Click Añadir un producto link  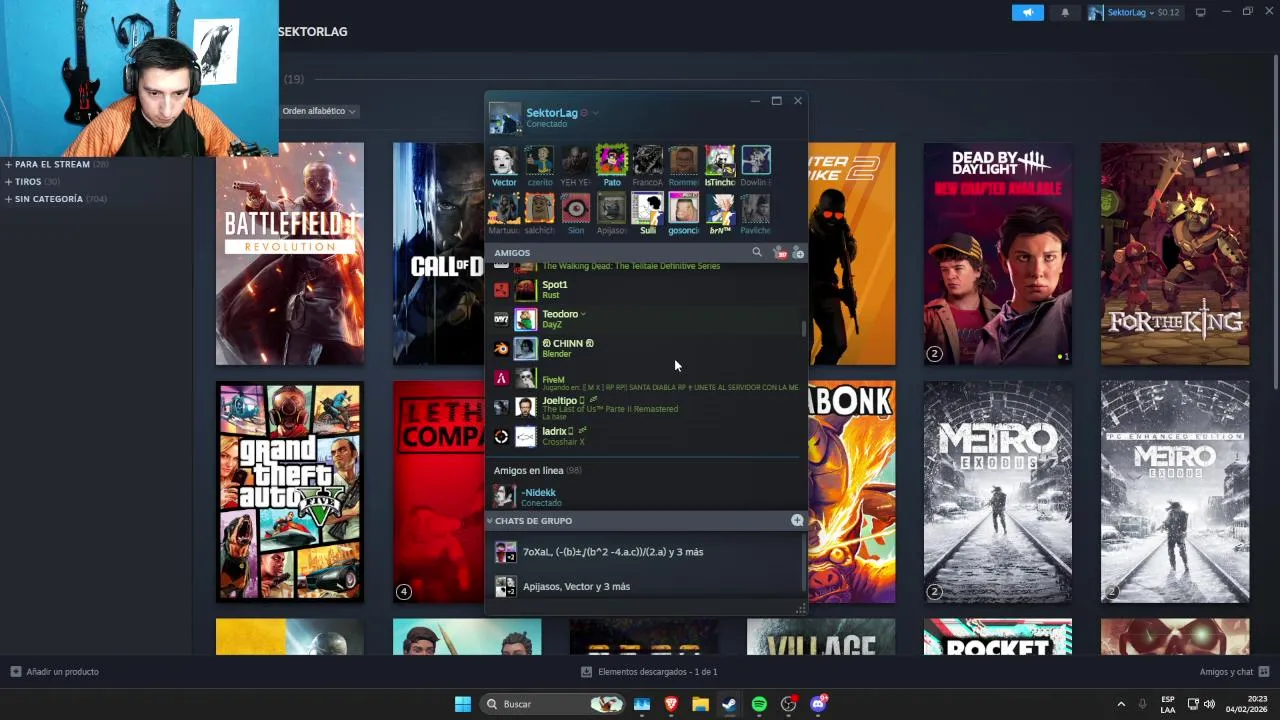[62, 672]
